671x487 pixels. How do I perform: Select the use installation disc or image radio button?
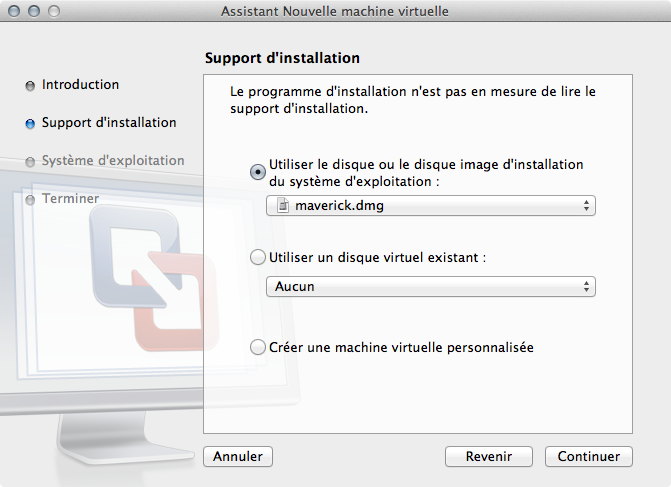[x=258, y=172]
